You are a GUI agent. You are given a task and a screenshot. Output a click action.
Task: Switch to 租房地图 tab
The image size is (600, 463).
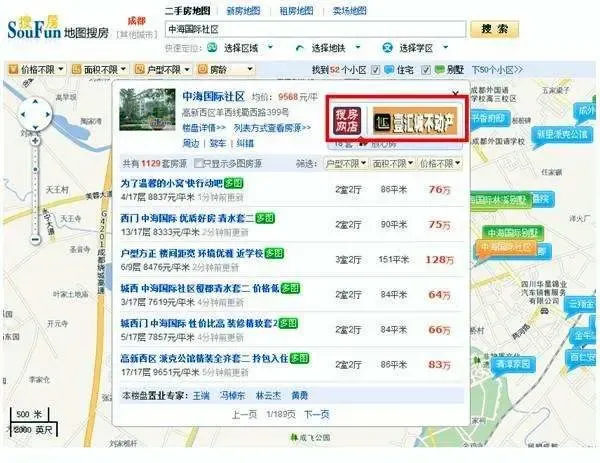[x=296, y=11]
